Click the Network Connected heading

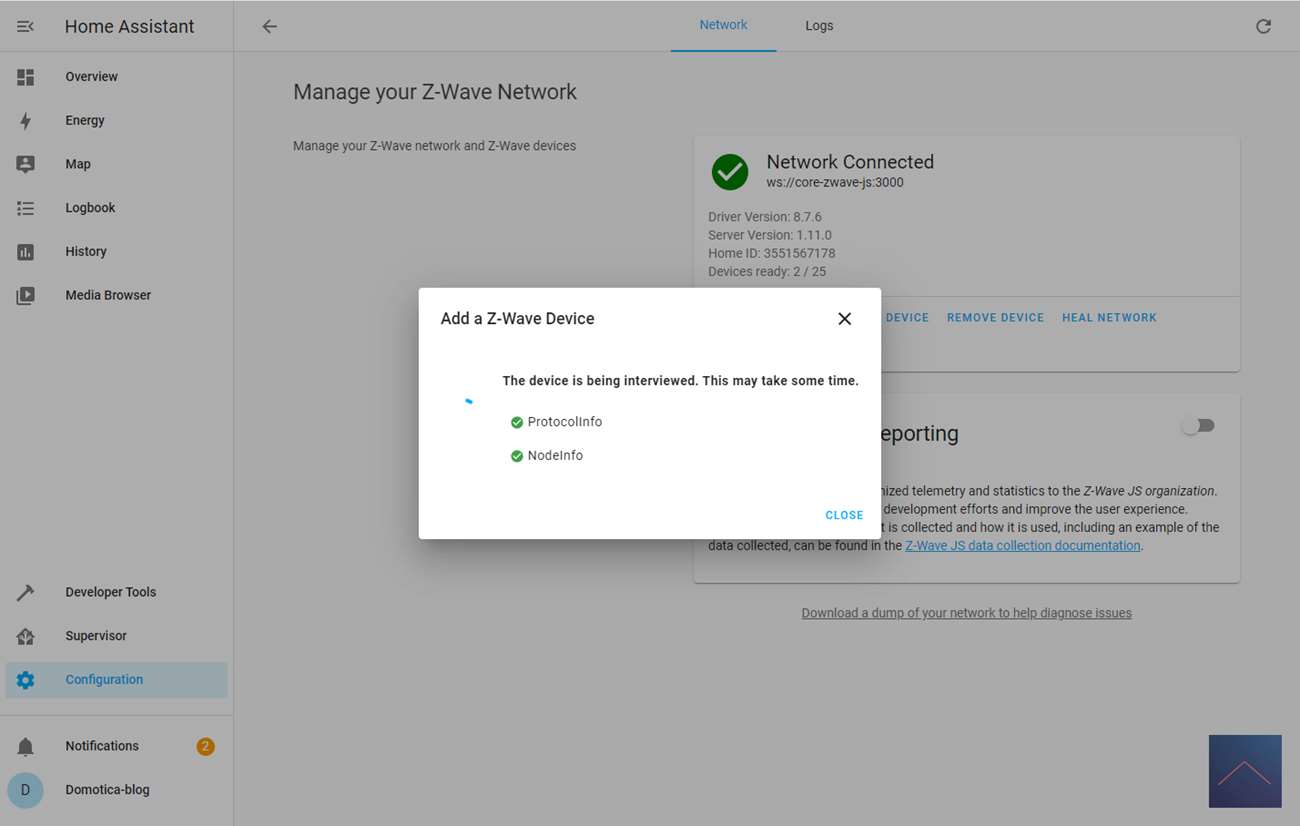pos(850,162)
